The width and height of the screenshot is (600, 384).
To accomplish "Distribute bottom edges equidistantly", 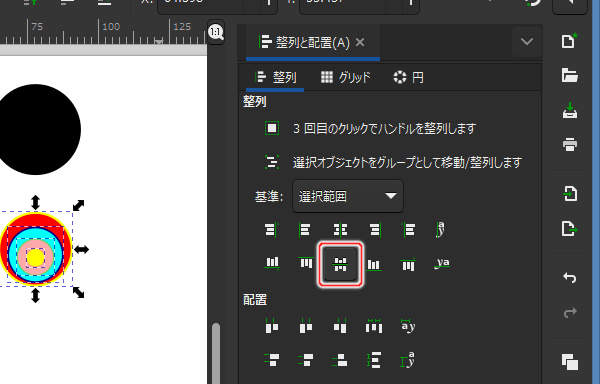I will click(340, 360).
